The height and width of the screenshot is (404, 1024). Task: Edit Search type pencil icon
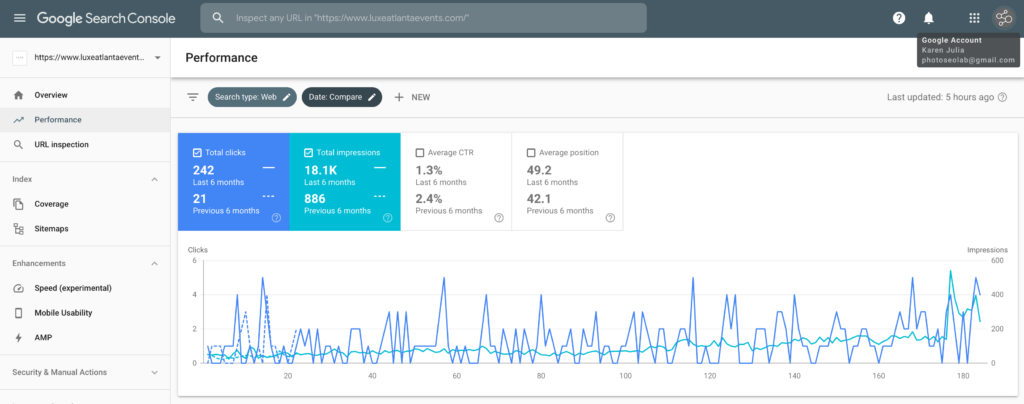[287, 97]
